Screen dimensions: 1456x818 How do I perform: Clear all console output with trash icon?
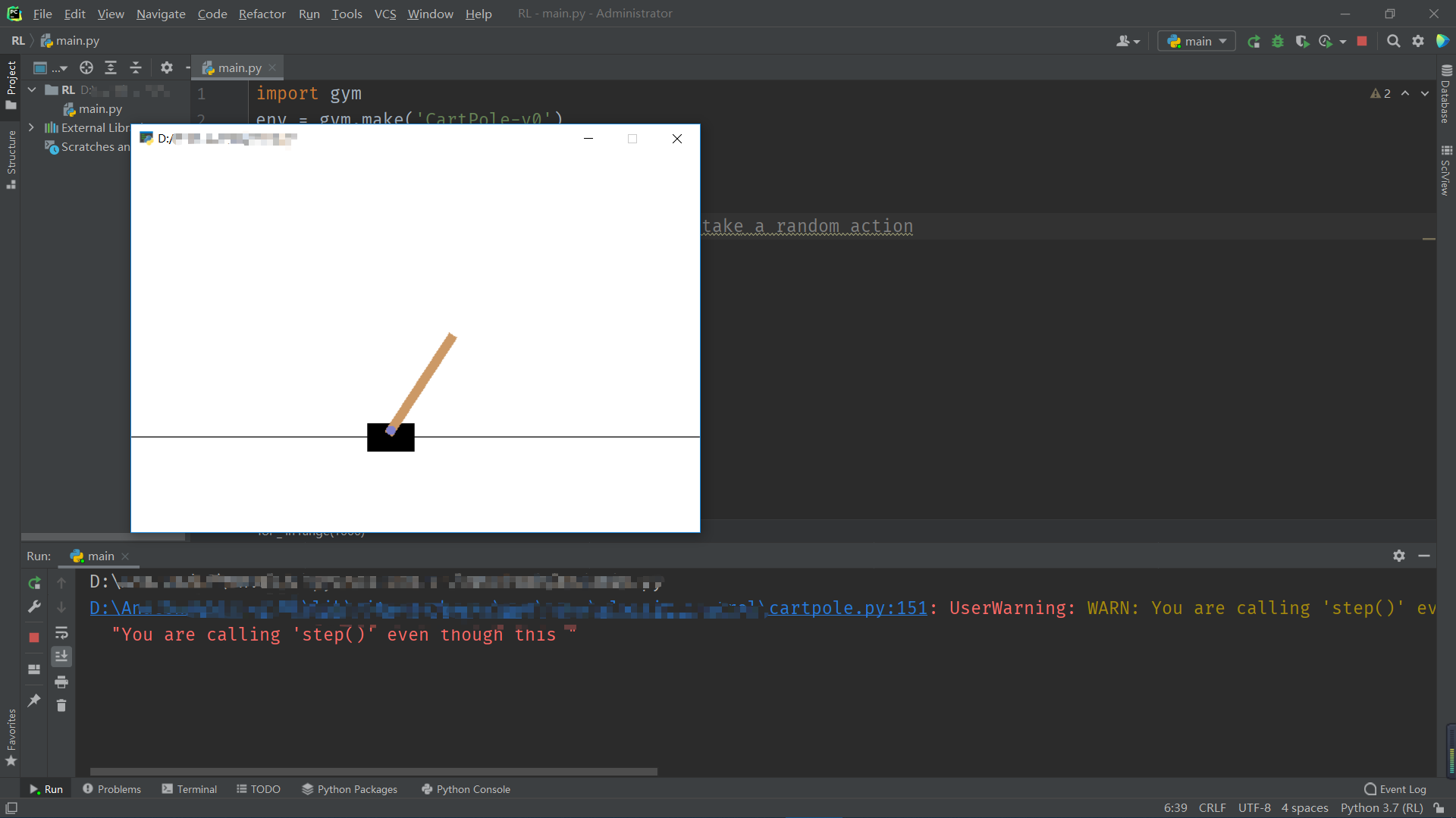pyautogui.click(x=61, y=706)
